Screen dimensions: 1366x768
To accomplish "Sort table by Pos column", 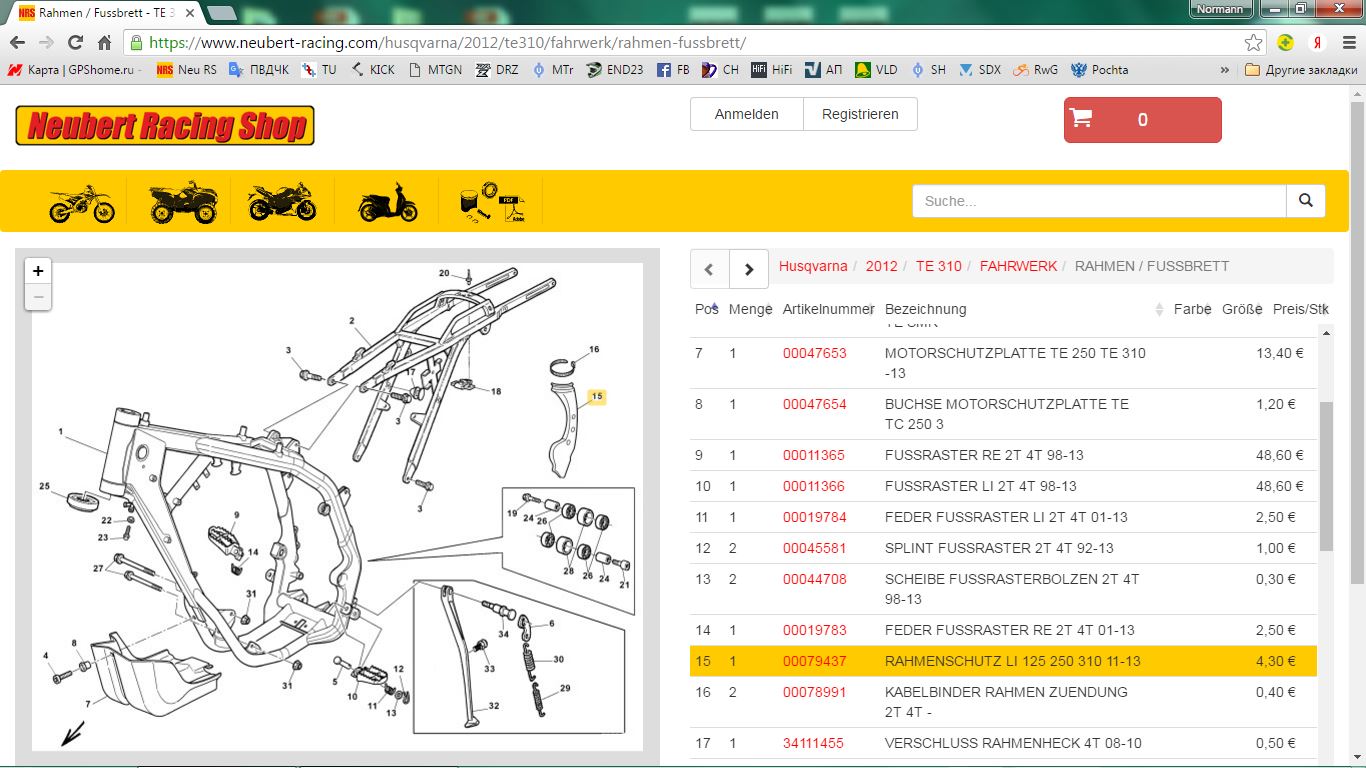I will coord(707,309).
